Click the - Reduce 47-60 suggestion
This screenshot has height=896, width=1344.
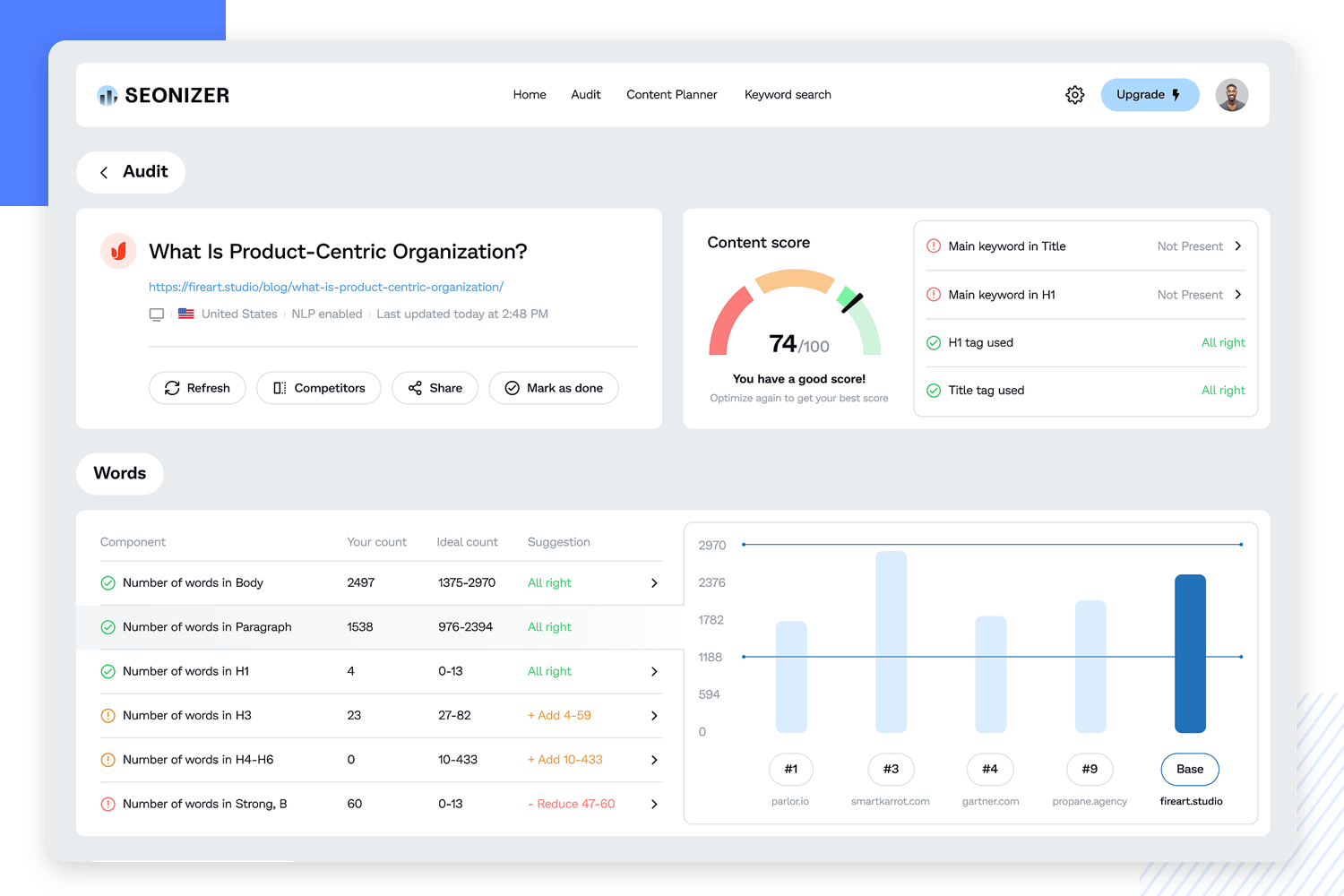(x=572, y=805)
